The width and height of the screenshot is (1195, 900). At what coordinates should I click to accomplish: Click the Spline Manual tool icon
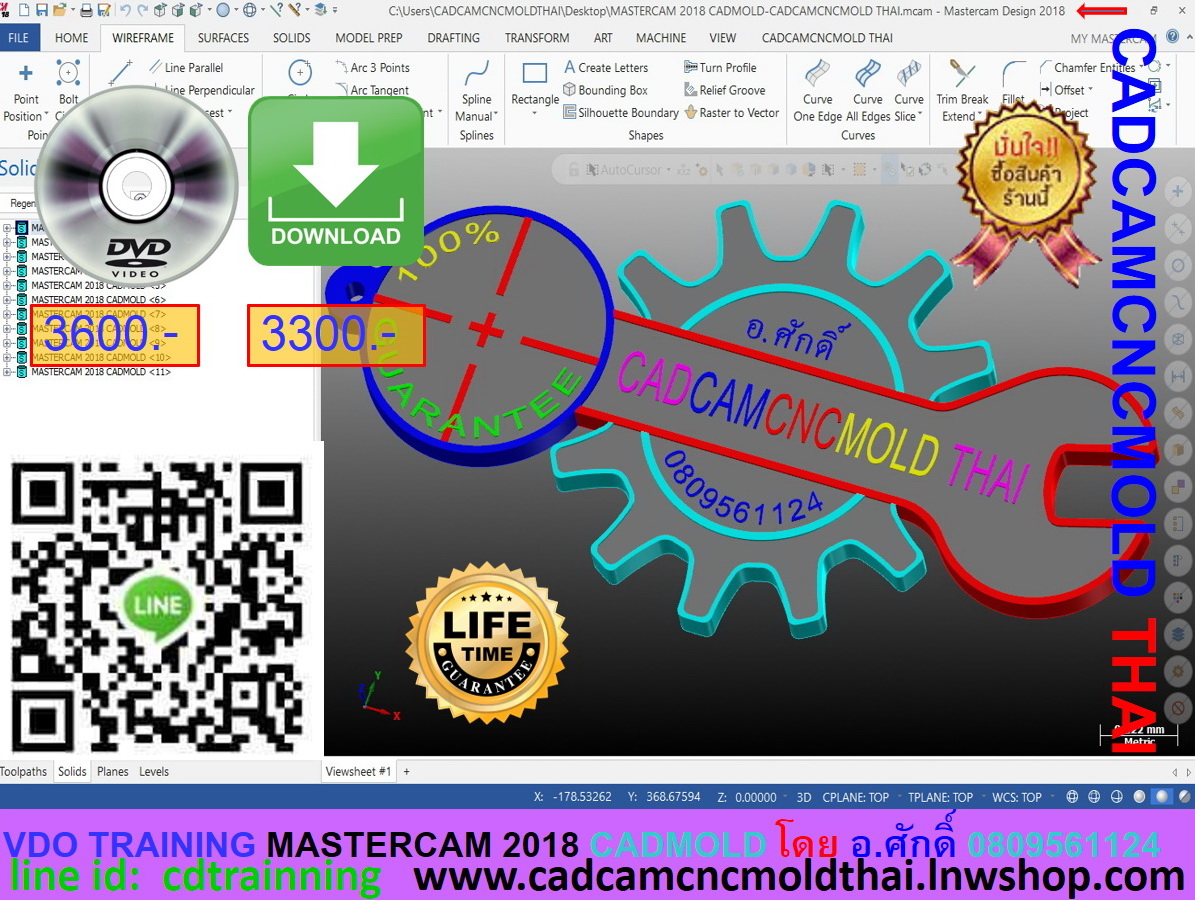[477, 74]
